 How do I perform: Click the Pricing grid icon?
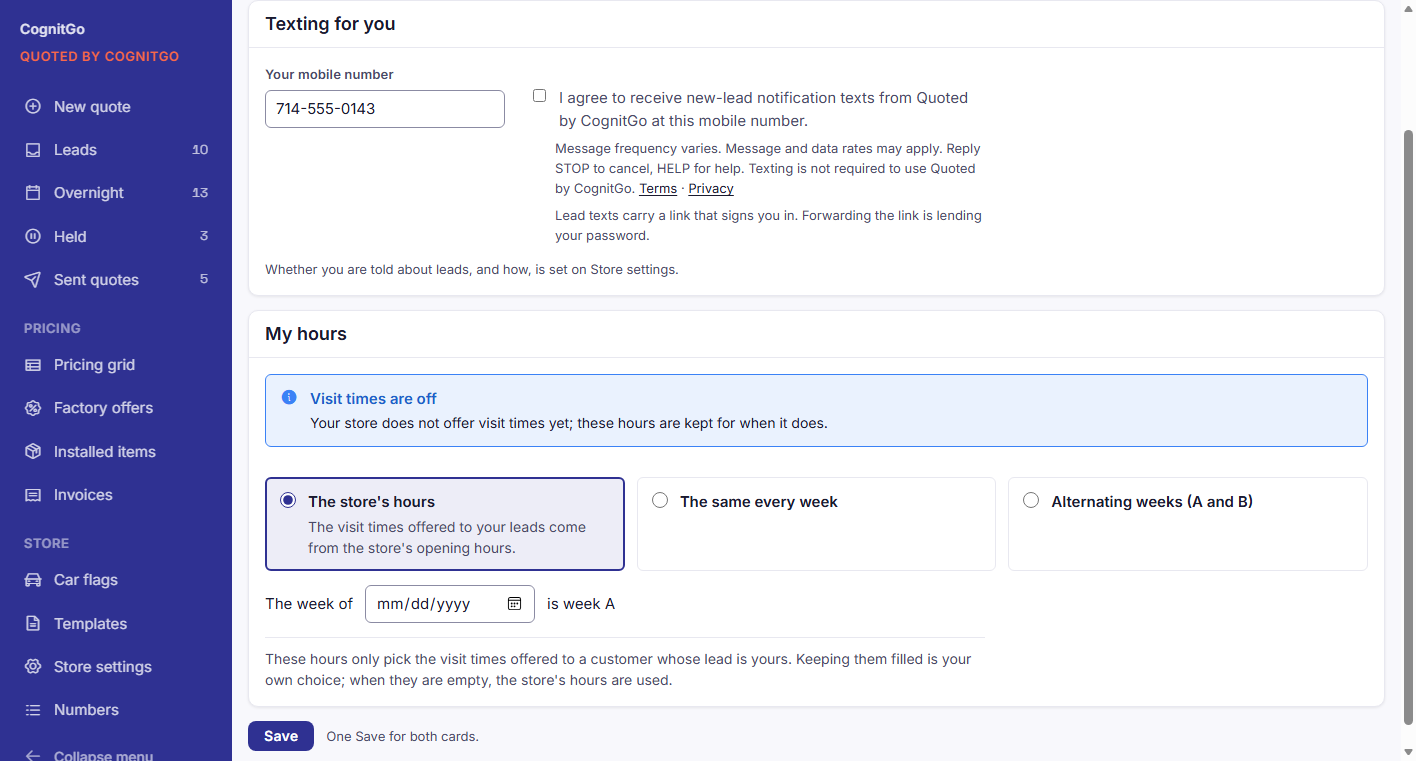coord(33,365)
